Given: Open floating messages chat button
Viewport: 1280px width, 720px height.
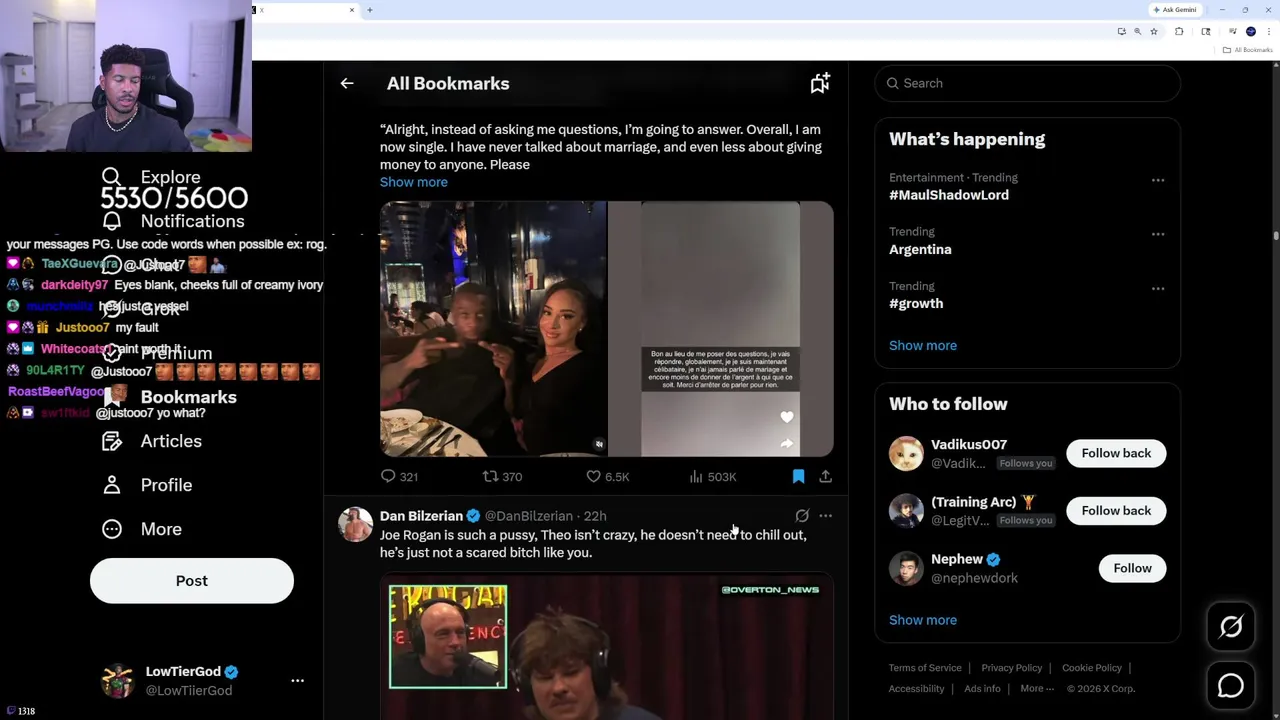Looking at the screenshot, I should tap(1231, 686).
